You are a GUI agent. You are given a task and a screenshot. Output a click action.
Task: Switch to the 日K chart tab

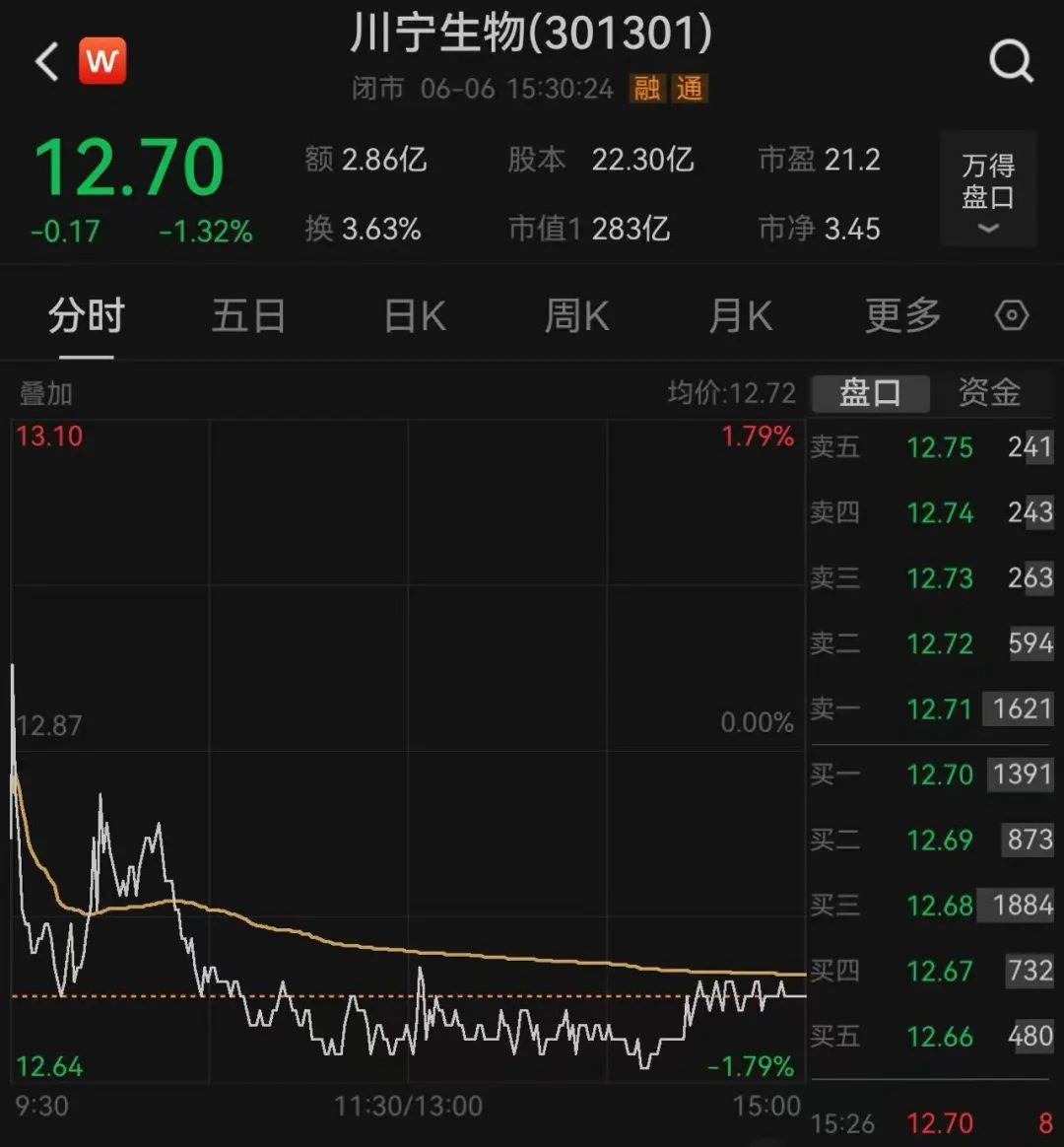pos(415,316)
